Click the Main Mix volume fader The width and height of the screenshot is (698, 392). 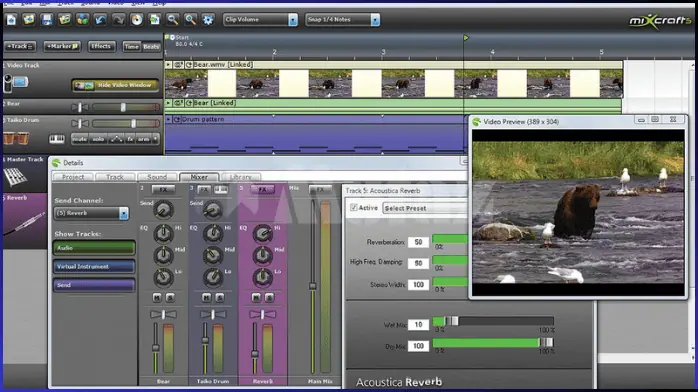coord(313,286)
